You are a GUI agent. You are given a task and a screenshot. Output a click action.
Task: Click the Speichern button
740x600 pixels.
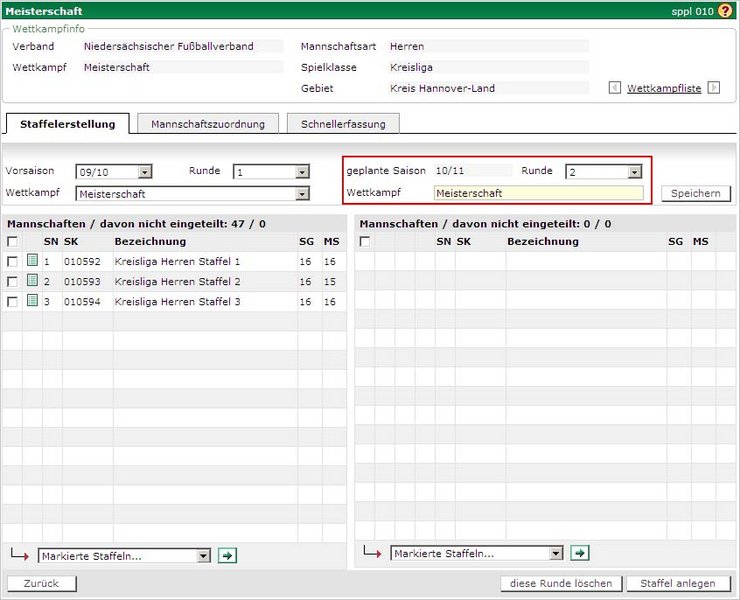coord(695,194)
